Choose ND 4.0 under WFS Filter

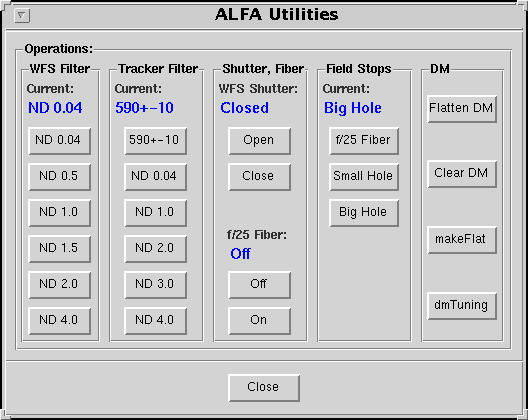point(59,321)
